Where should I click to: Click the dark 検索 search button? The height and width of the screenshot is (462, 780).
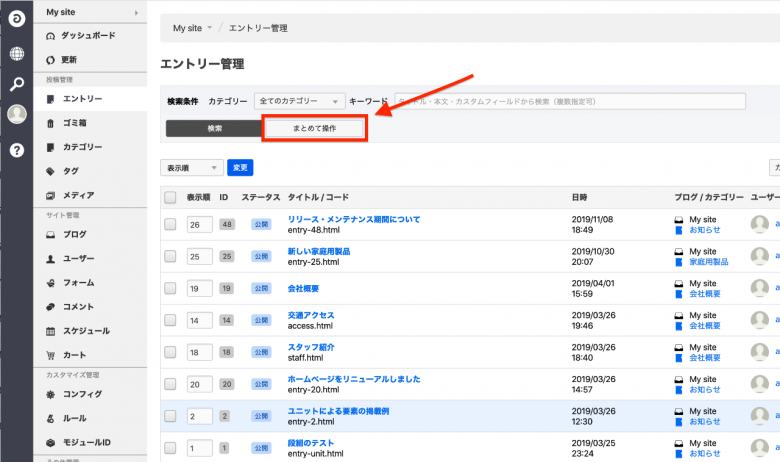pyautogui.click(x=215, y=128)
